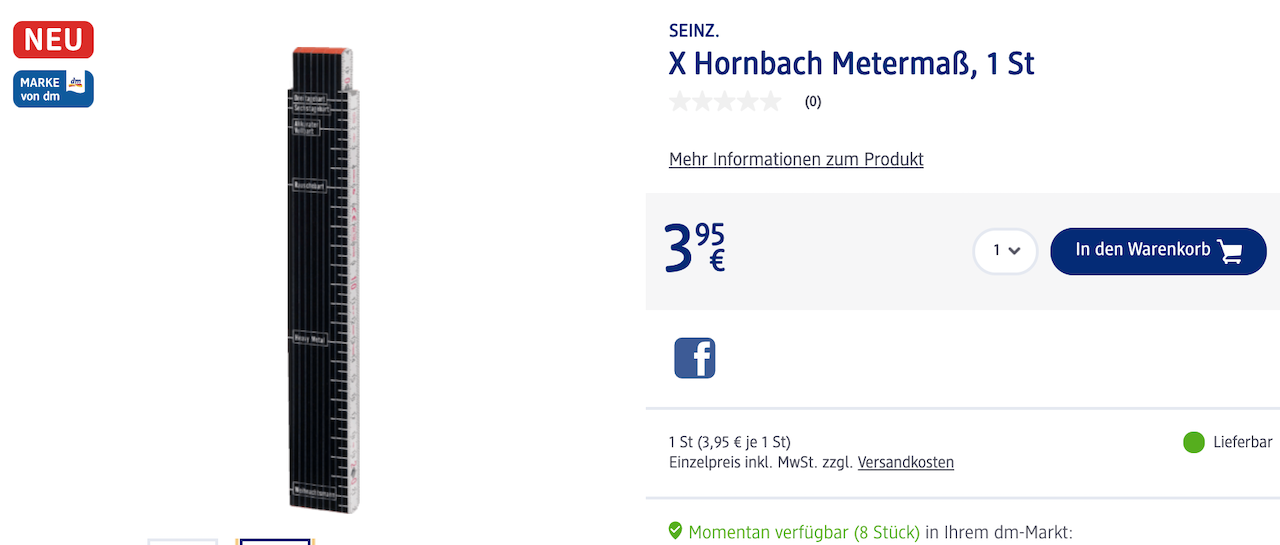Rate the product with three stars
This screenshot has width=1280, height=545.
click(726, 101)
